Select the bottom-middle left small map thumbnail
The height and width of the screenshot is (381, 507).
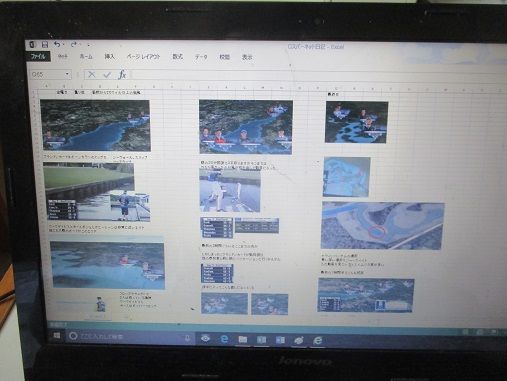point(224,304)
